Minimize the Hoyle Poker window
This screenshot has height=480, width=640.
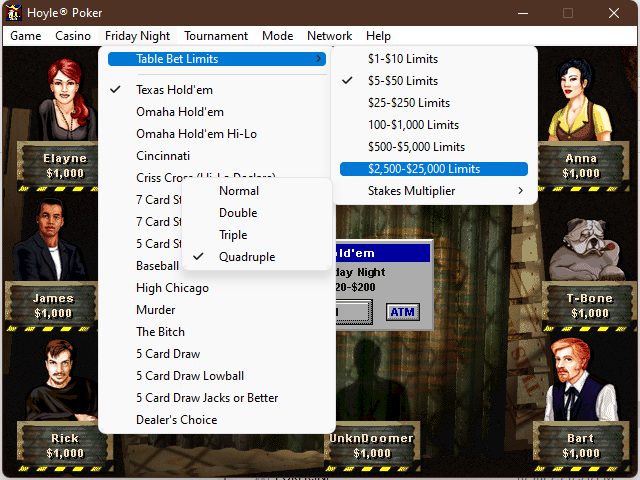coord(523,13)
